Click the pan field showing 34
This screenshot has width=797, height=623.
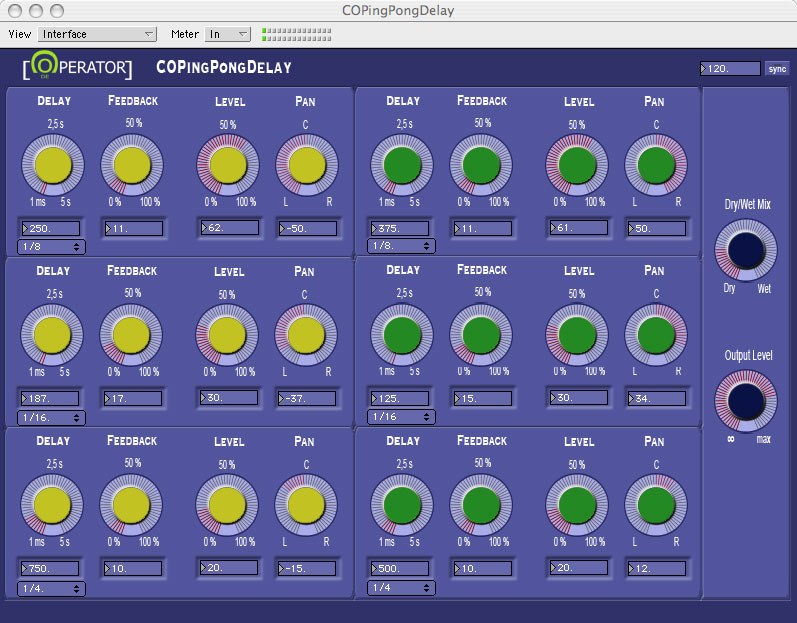click(x=657, y=398)
